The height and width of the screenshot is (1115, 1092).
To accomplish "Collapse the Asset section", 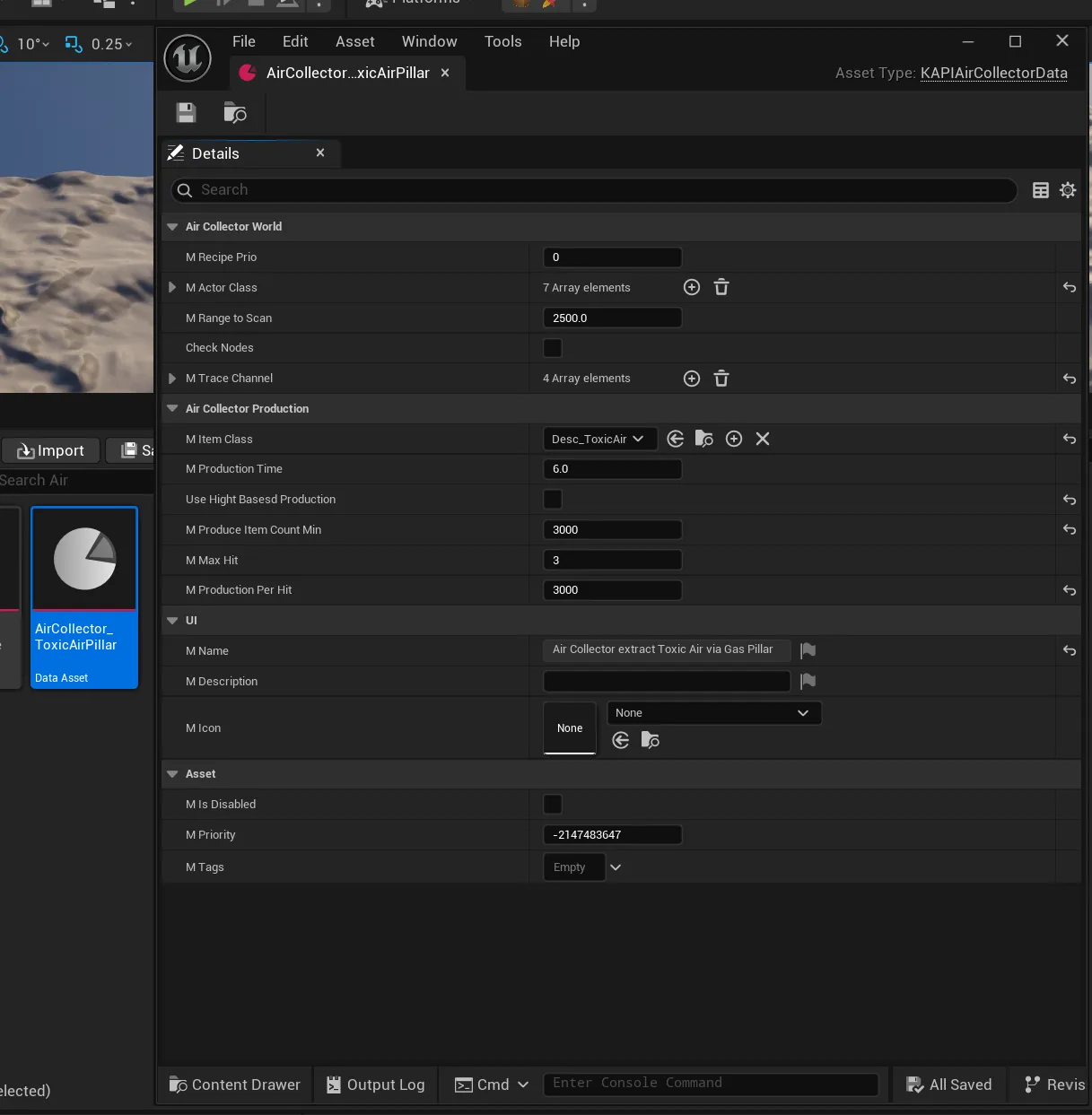I will 172,773.
